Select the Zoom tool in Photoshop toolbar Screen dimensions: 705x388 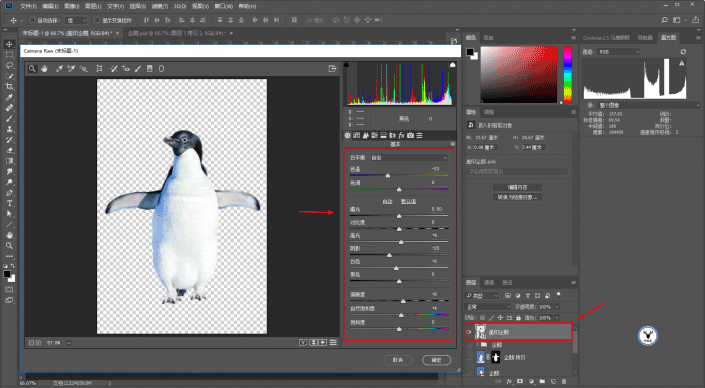[x=9, y=246]
